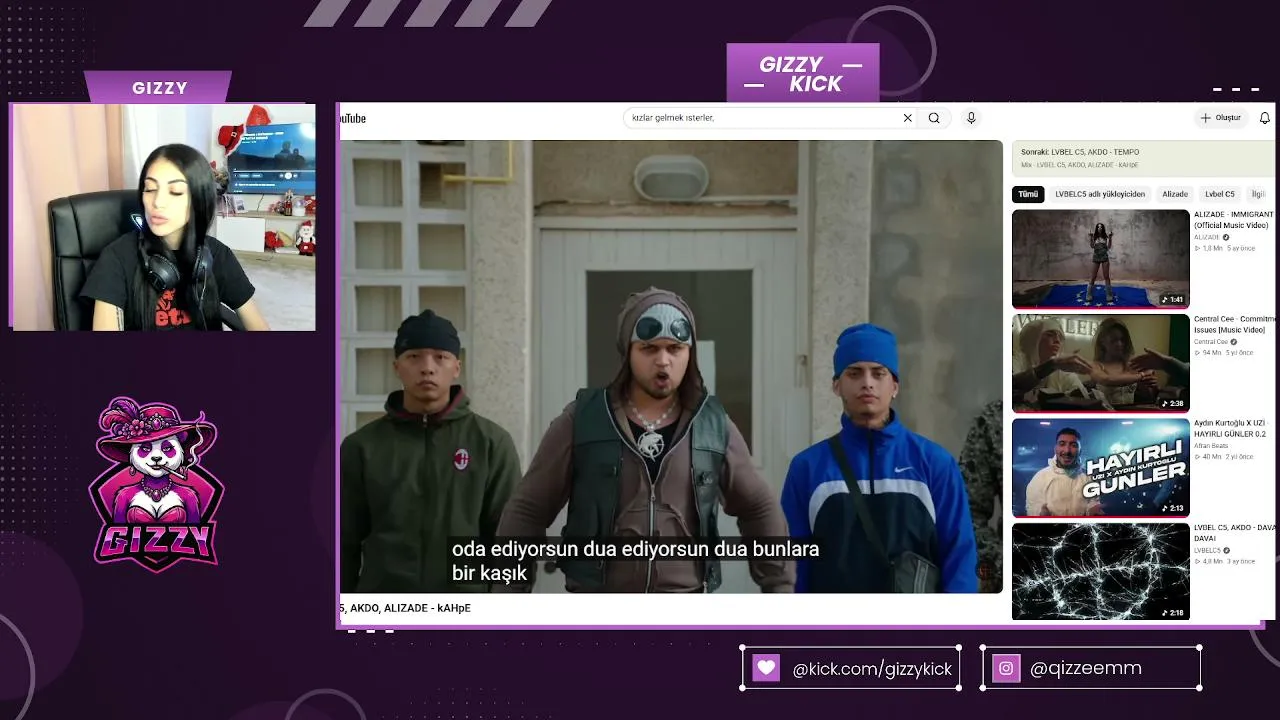
Task: Open the LVBELC5 channel name link
Action: (1207, 550)
